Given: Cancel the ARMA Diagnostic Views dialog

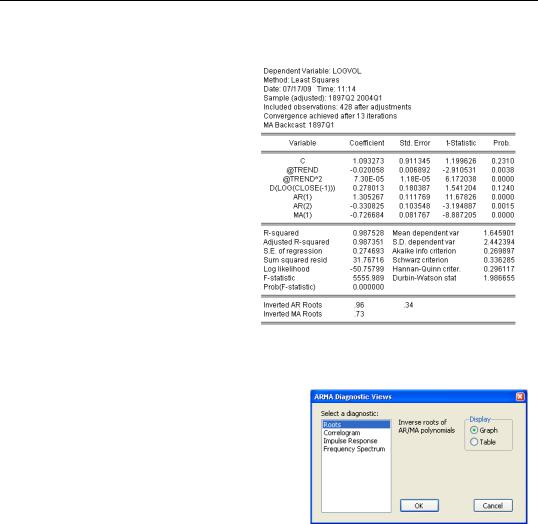Looking at the screenshot, I should click(493, 505).
